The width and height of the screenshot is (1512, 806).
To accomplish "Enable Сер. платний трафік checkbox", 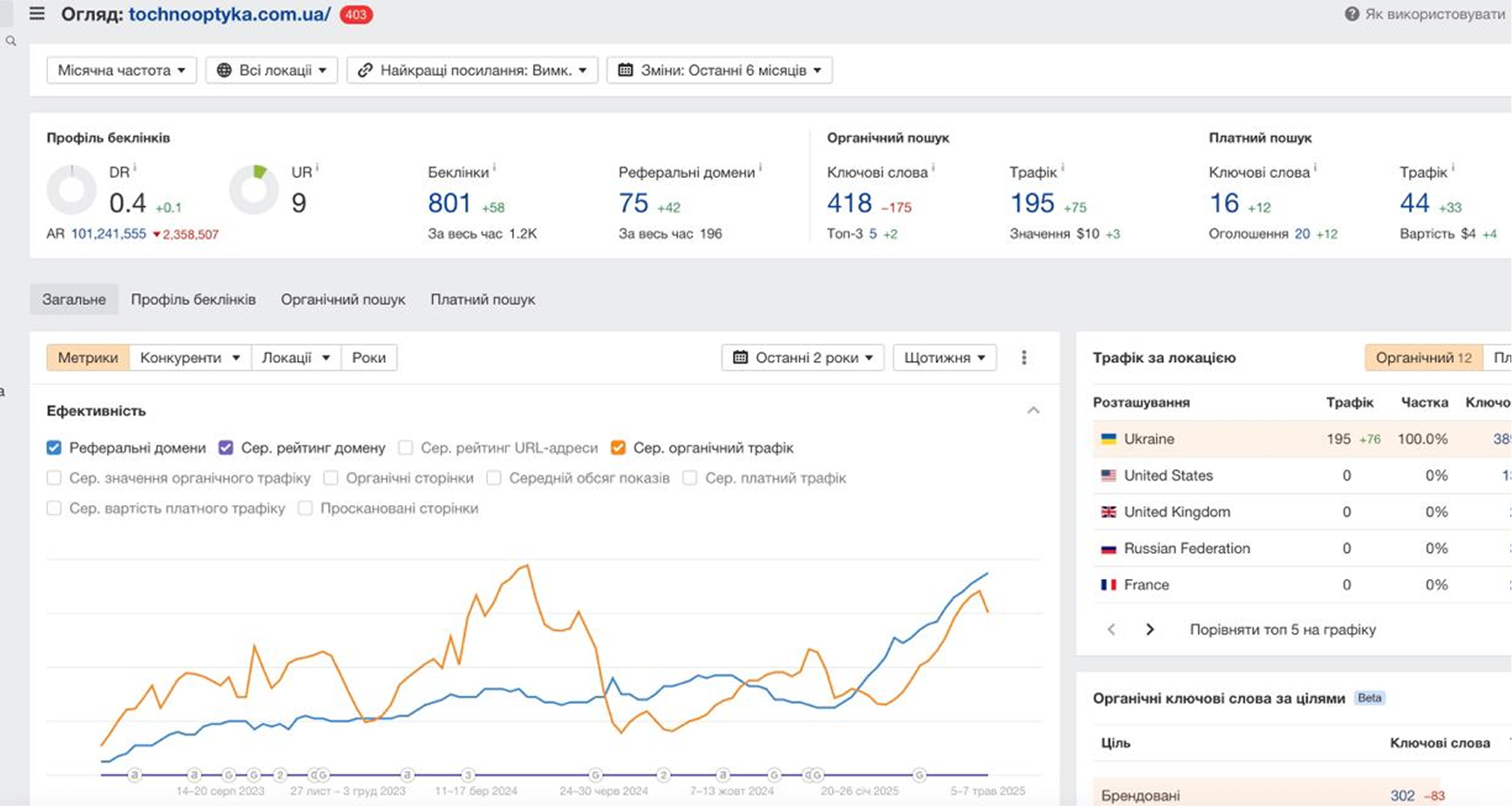I will point(690,478).
